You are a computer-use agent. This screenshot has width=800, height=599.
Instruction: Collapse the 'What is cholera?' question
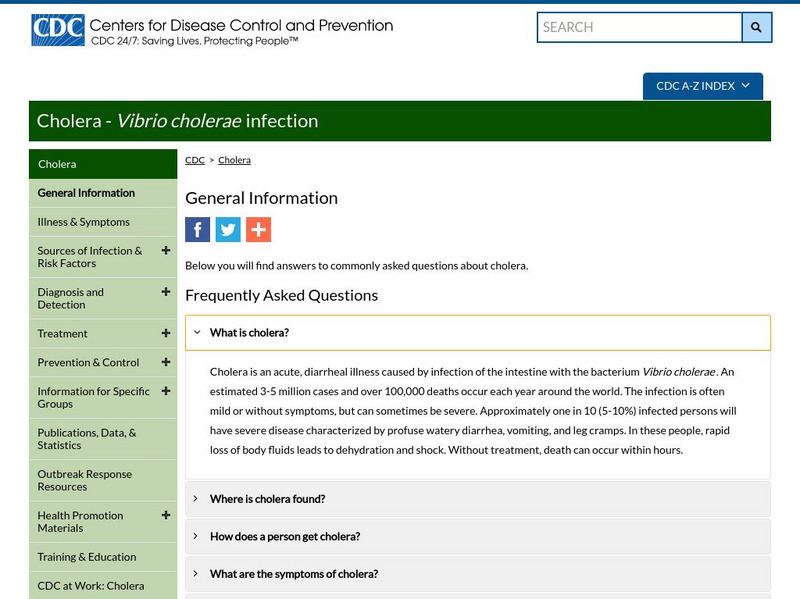(x=478, y=333)
